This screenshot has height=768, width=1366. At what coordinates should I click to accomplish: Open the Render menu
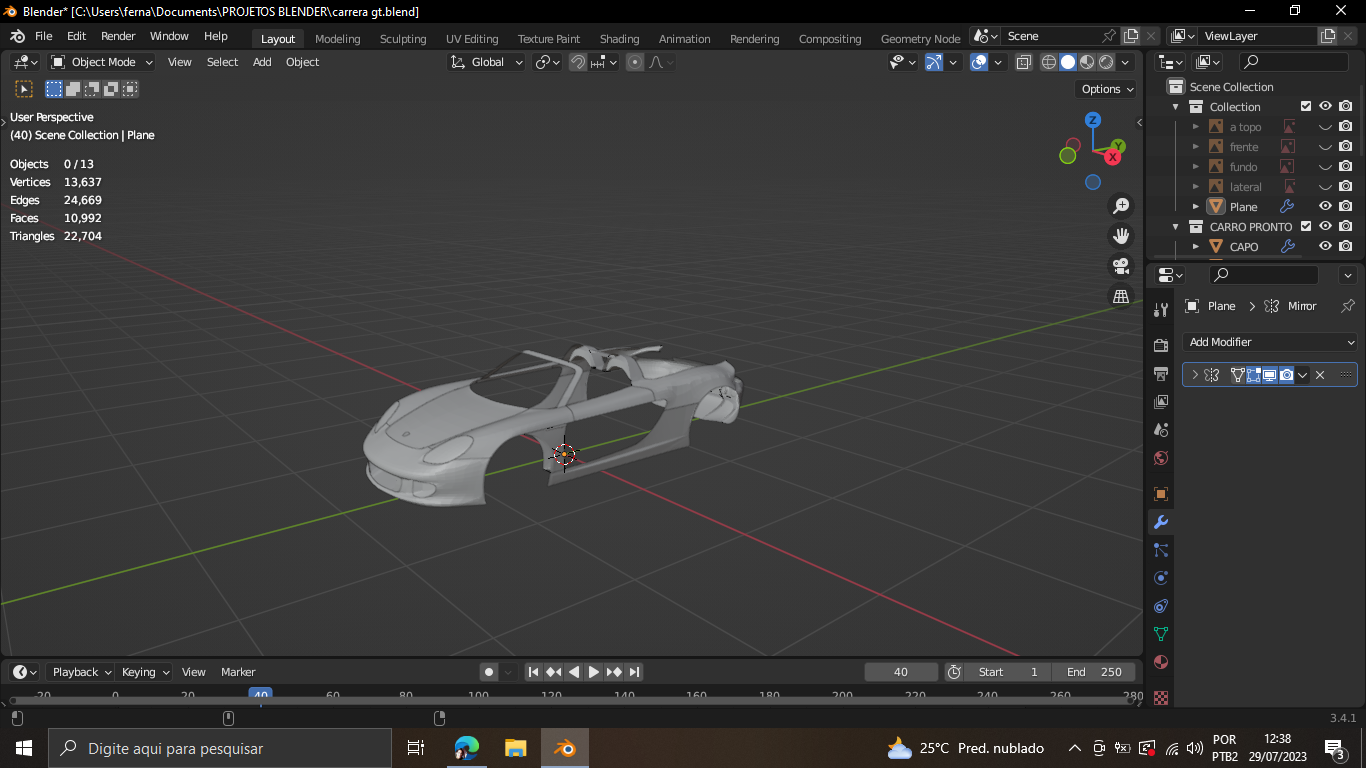pyautogui.click(x=118, y=36)
